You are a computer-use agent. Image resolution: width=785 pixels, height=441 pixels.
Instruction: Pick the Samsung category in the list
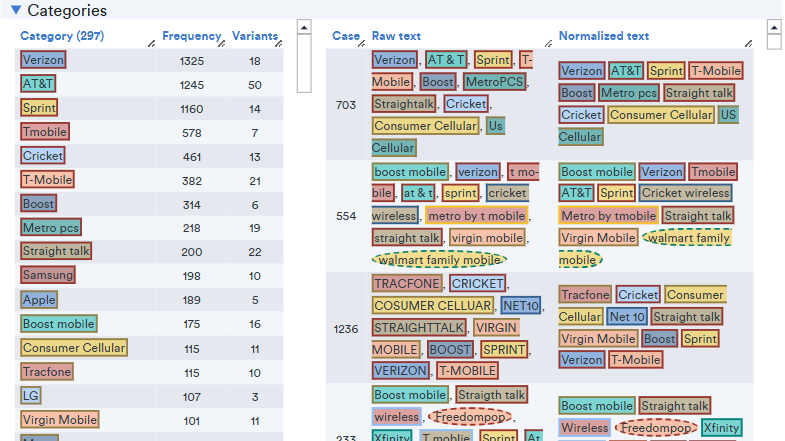(x=48, y=276)
